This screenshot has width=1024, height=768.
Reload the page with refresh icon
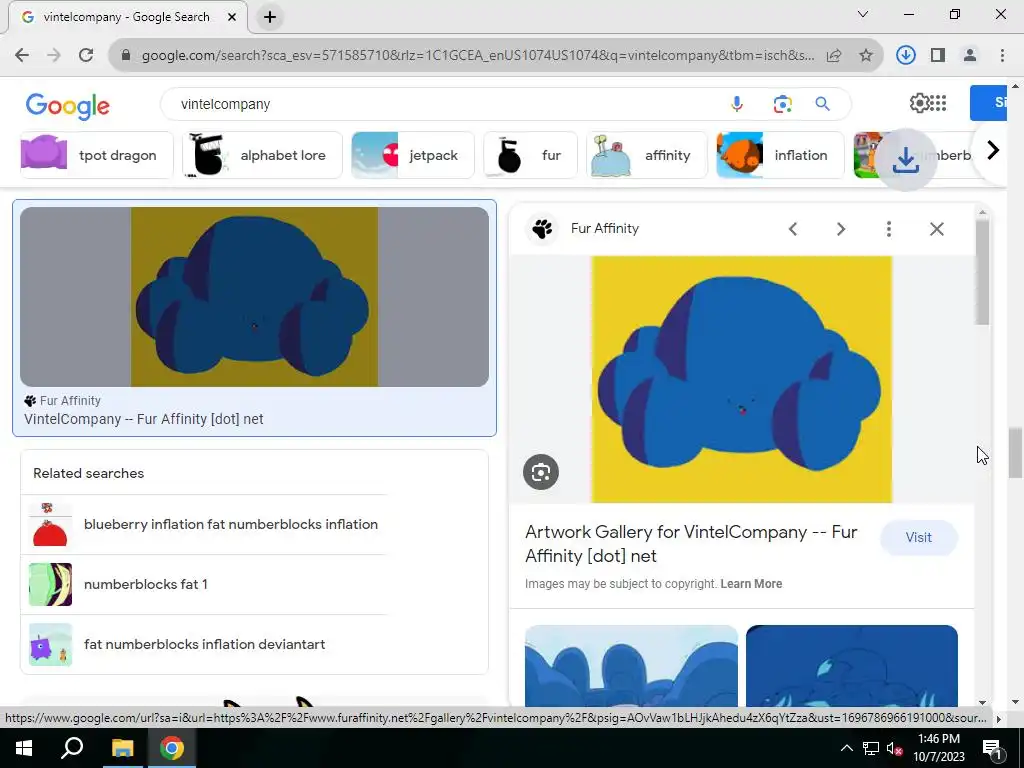pos(86,56)
